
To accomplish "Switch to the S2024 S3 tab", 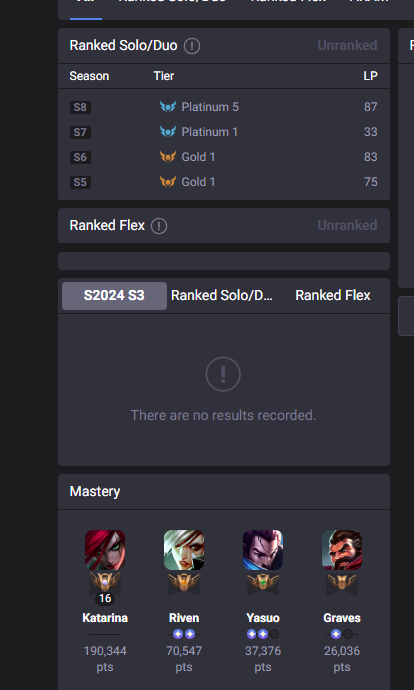I will [114, 296].
